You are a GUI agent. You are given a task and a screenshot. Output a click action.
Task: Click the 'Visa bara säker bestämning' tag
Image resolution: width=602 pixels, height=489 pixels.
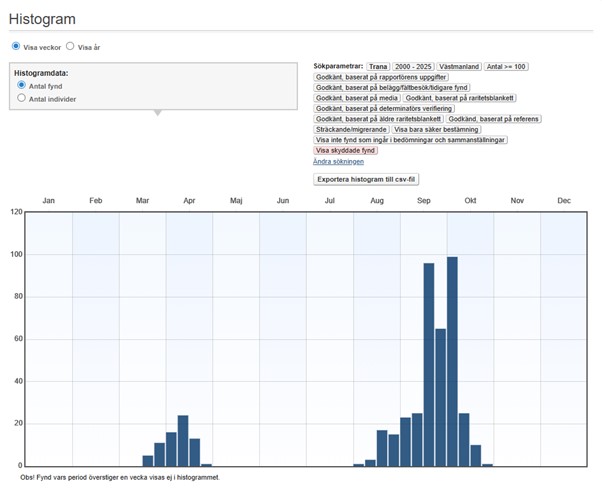pos(437,129)
